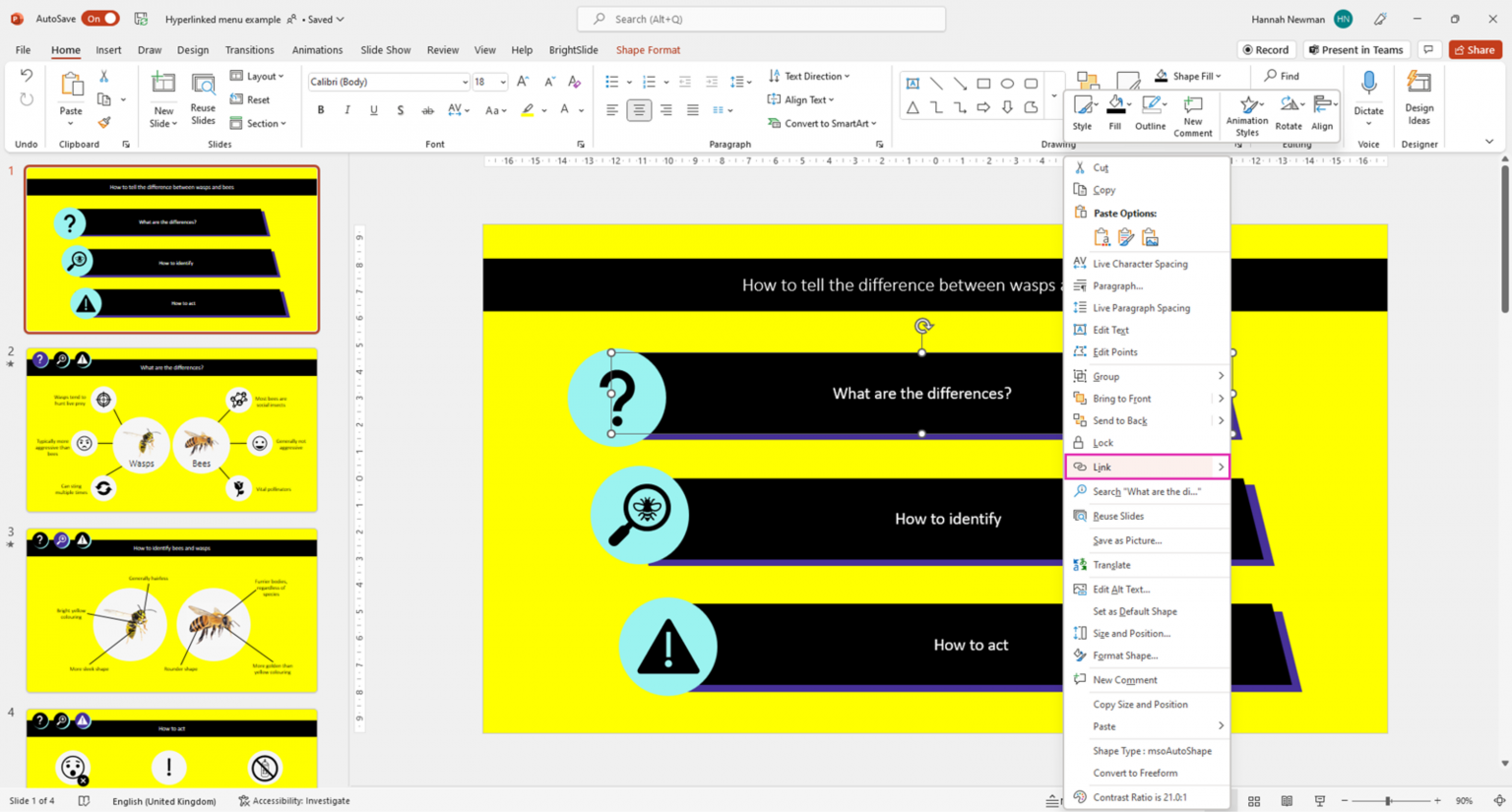Expand the Bring to Front submenu

(x=1148, y=398)
